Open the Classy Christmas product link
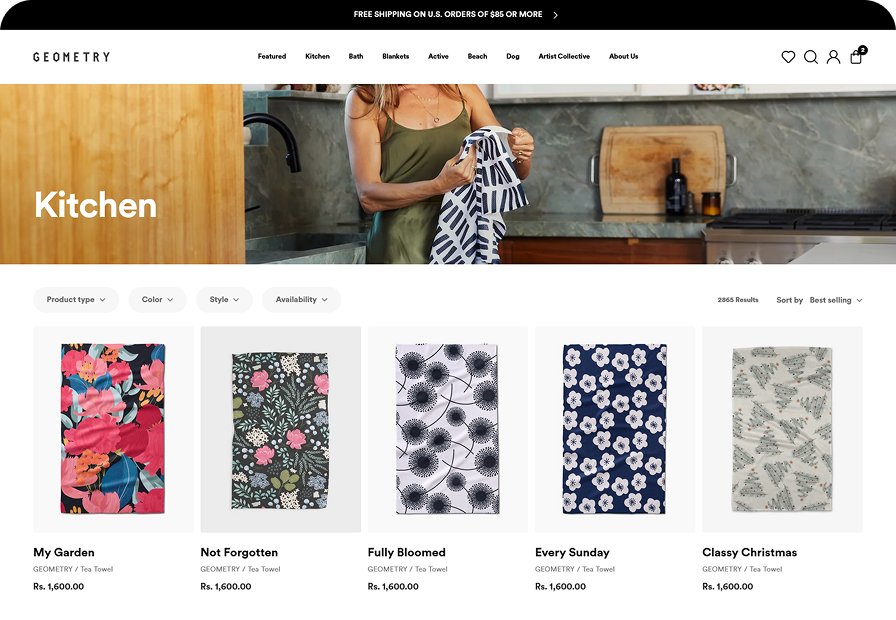Image resolution: width=896 pixels, height=620 pixels. point(749,552)
